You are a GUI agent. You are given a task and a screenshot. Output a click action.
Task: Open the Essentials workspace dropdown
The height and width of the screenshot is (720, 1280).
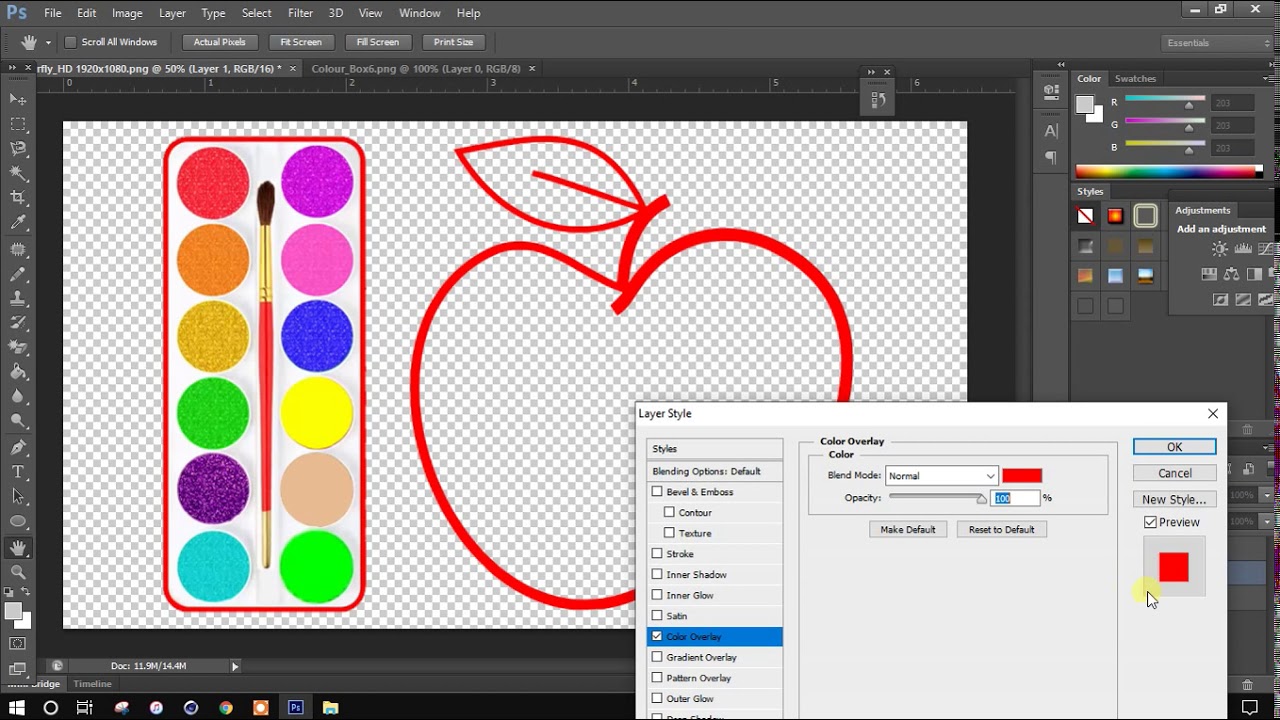[x=1217, y=43]
